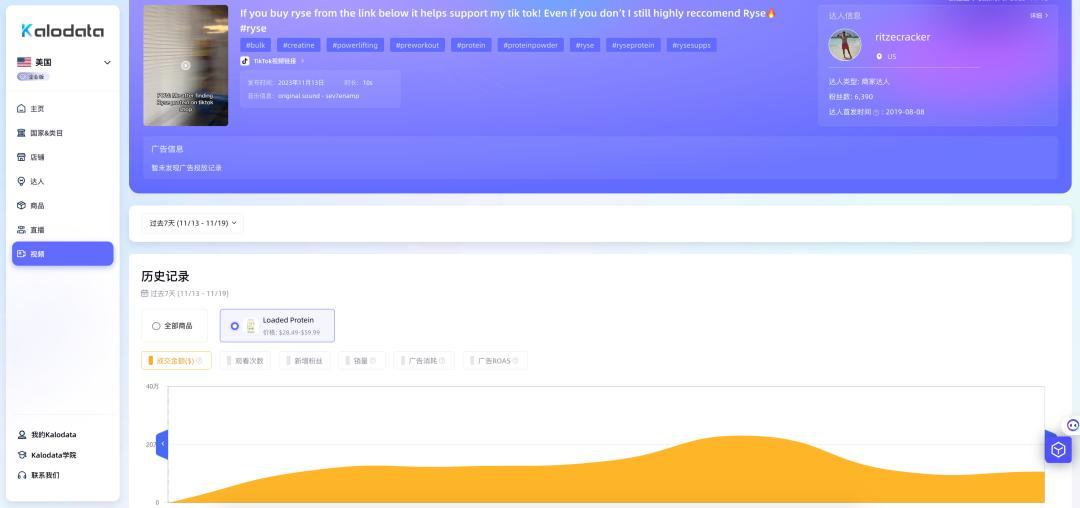Open the 主页 home icon in sidebar

pos(21,109)
